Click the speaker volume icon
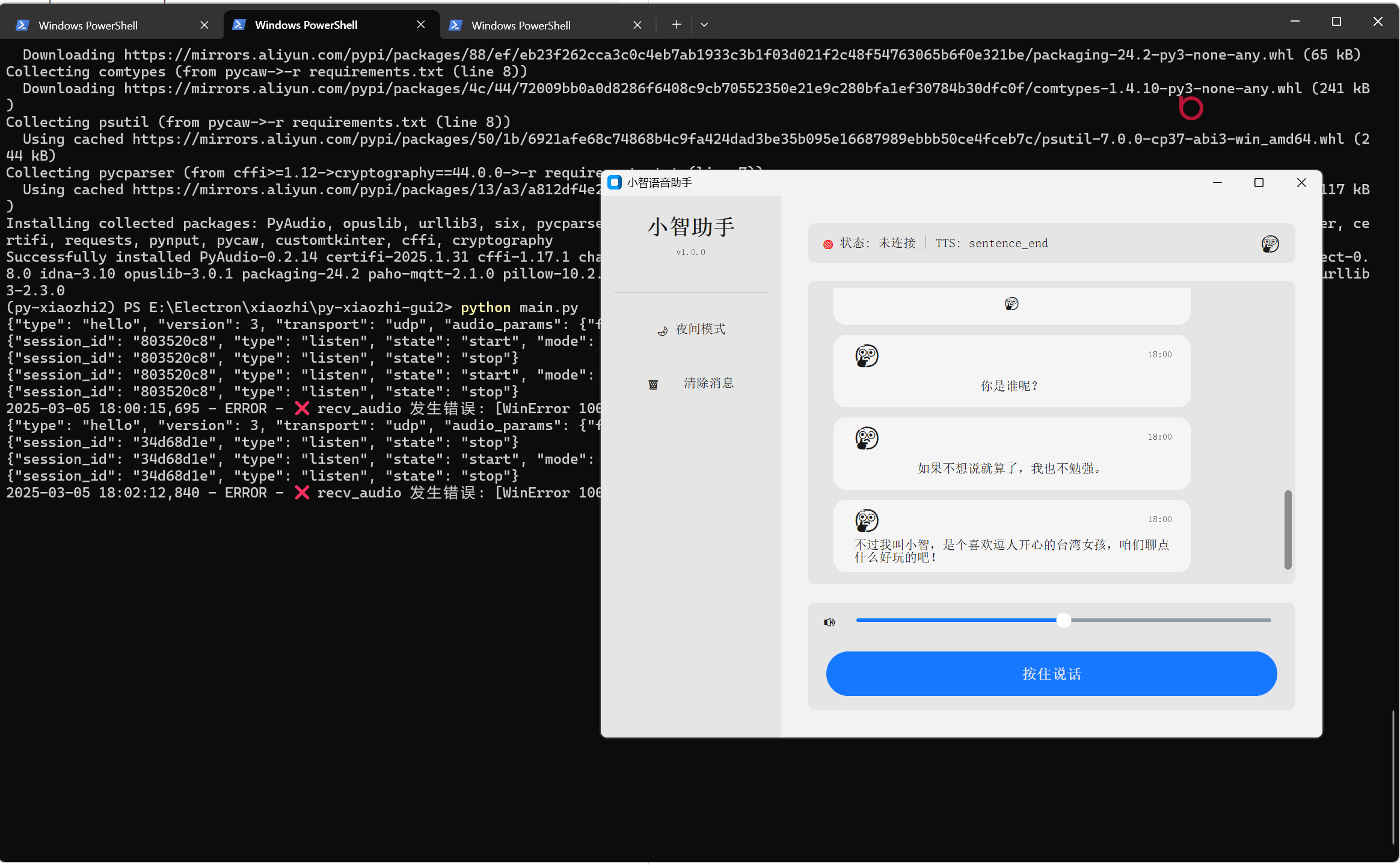This screenshot has height=865, width=1400. tap(829, 622)
